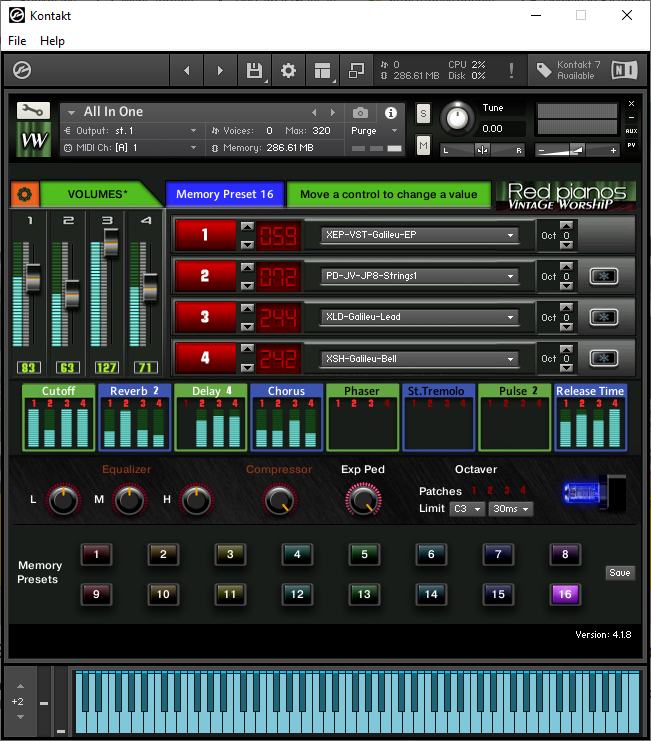Click orange gear beside VOLUMES

(x=25, y=194)
